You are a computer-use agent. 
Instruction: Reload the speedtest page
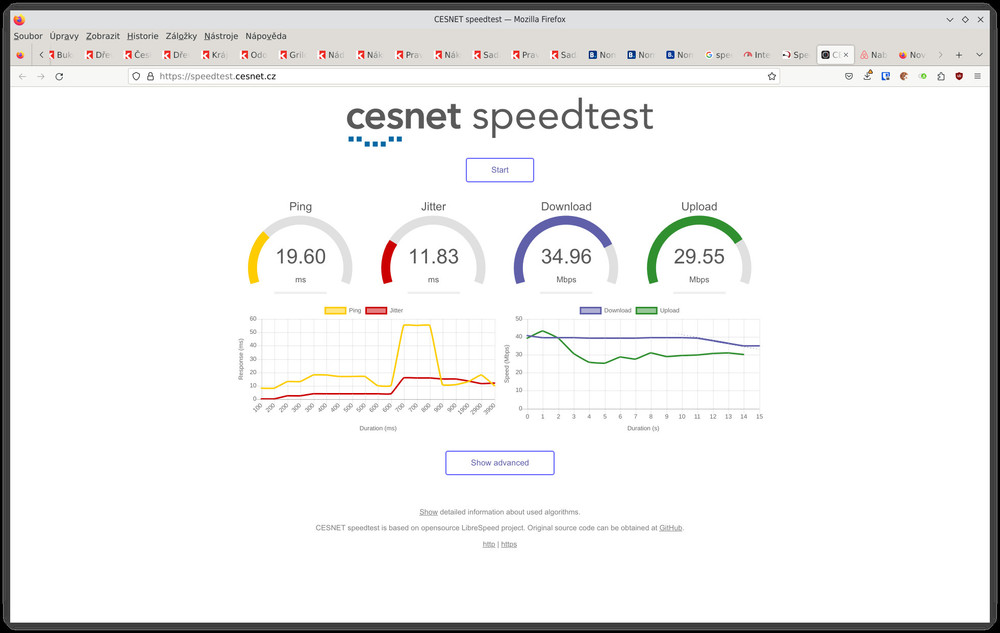pos(59,76)
